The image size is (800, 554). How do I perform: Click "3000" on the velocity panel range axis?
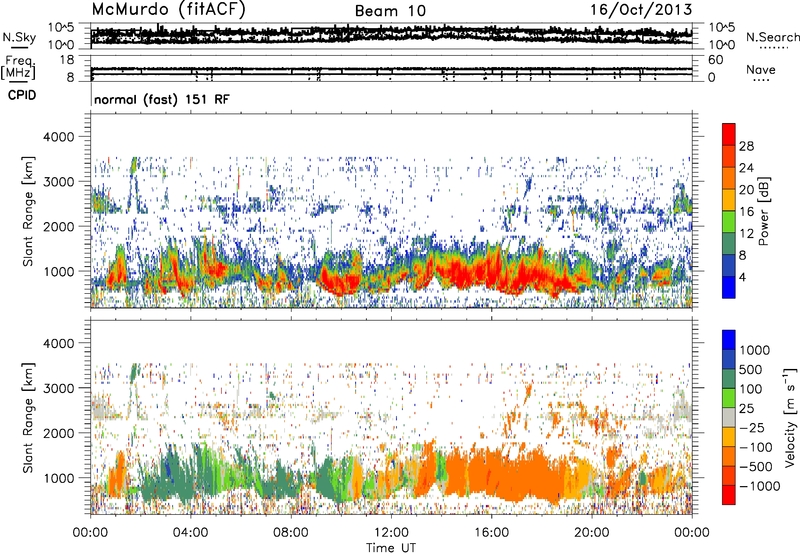[x=60, y=388]
